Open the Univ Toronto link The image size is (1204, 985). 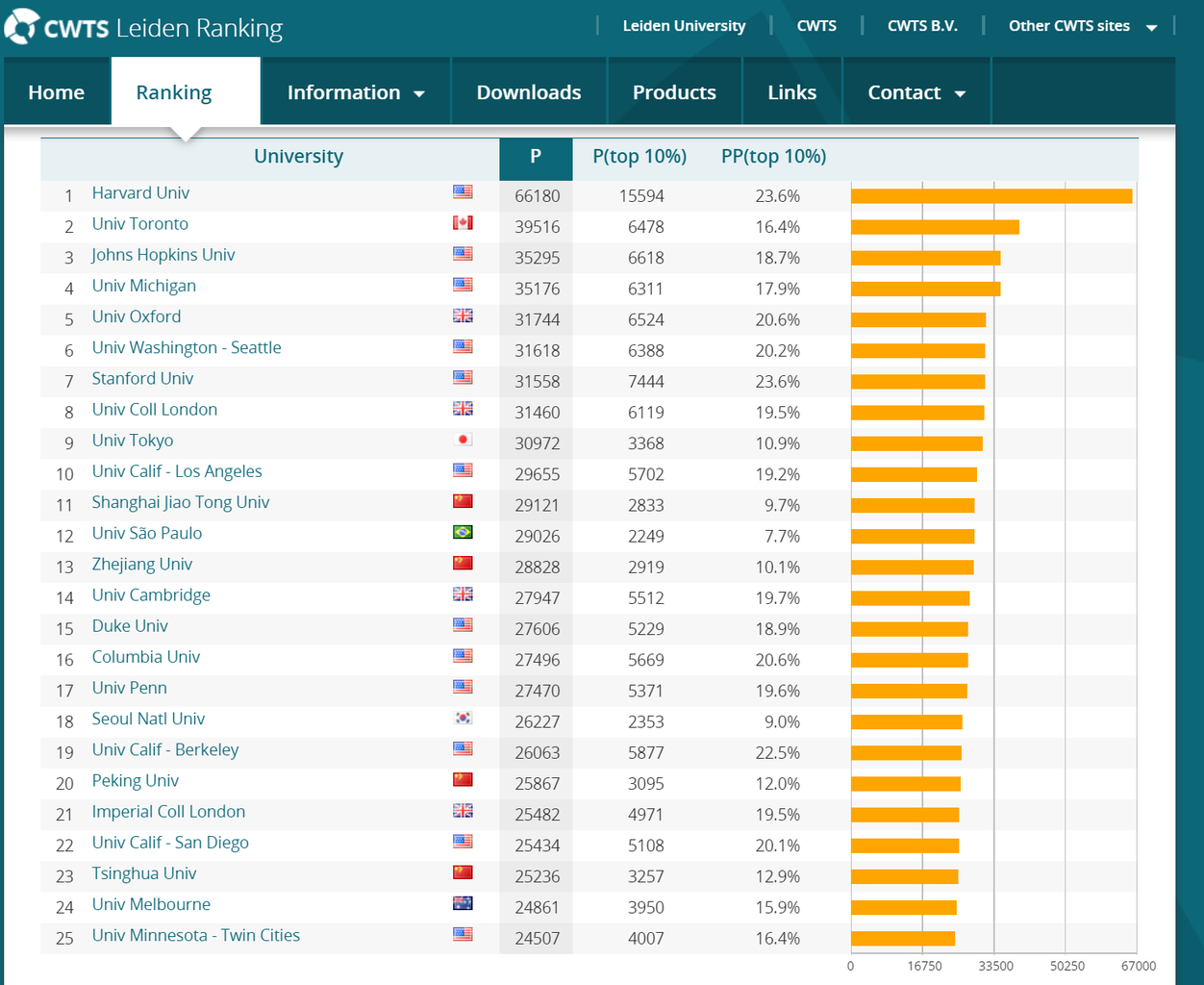pyautogui.click(x=140, y=223)
